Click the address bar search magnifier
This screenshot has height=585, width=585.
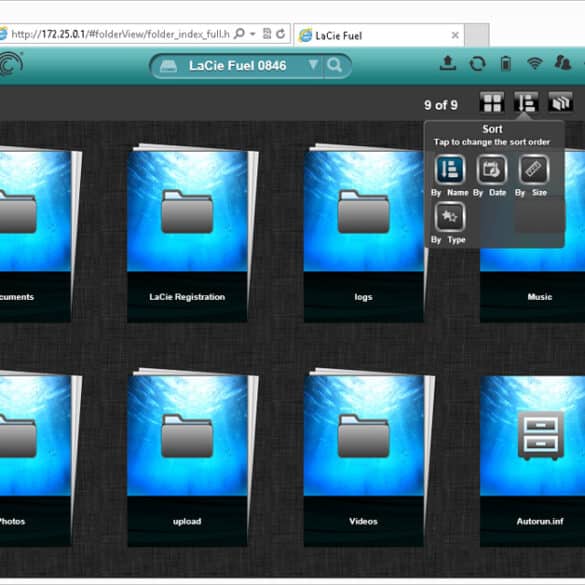pos(239,34)
